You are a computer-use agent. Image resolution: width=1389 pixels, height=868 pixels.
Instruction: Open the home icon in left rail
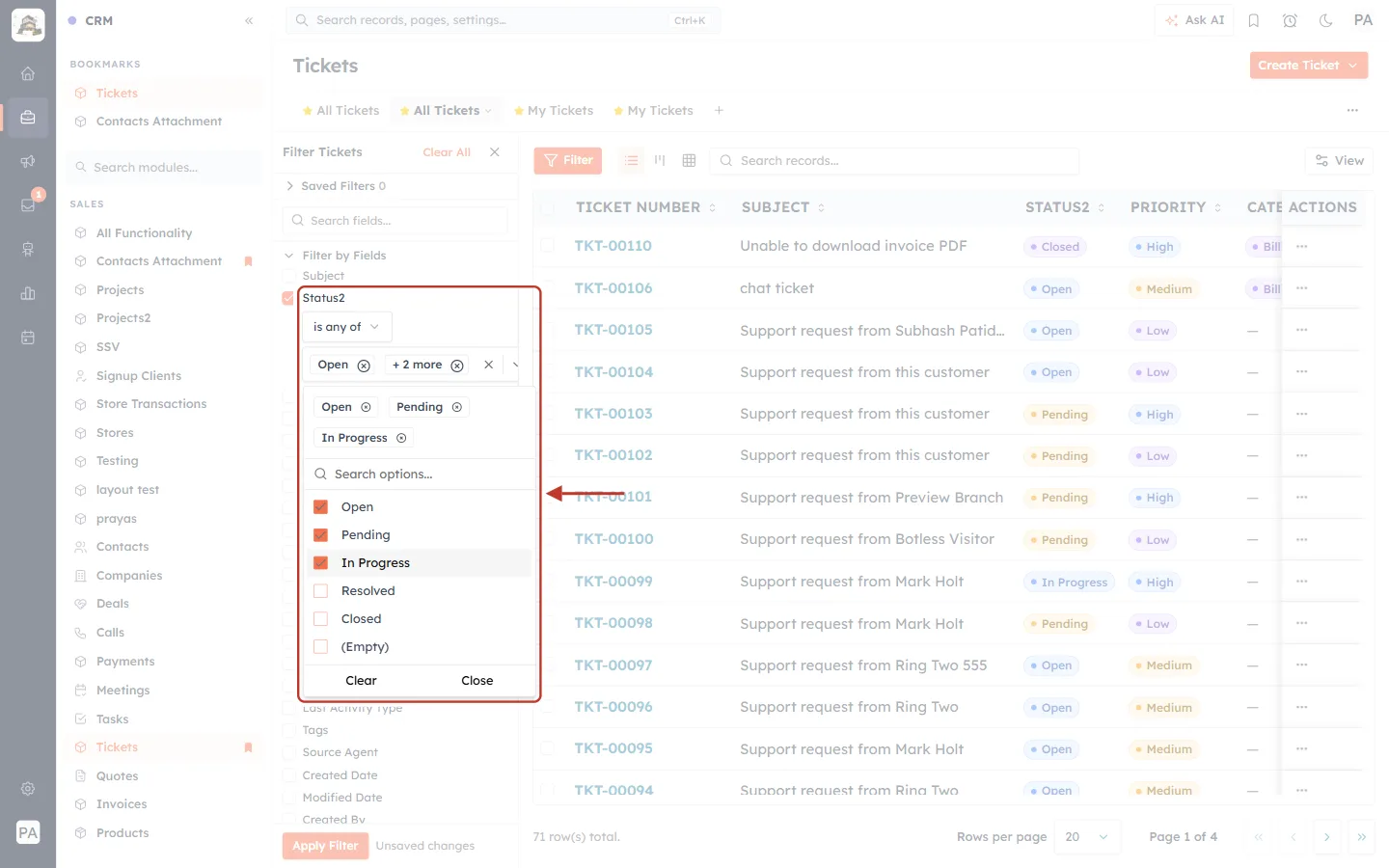pos(28,73)
